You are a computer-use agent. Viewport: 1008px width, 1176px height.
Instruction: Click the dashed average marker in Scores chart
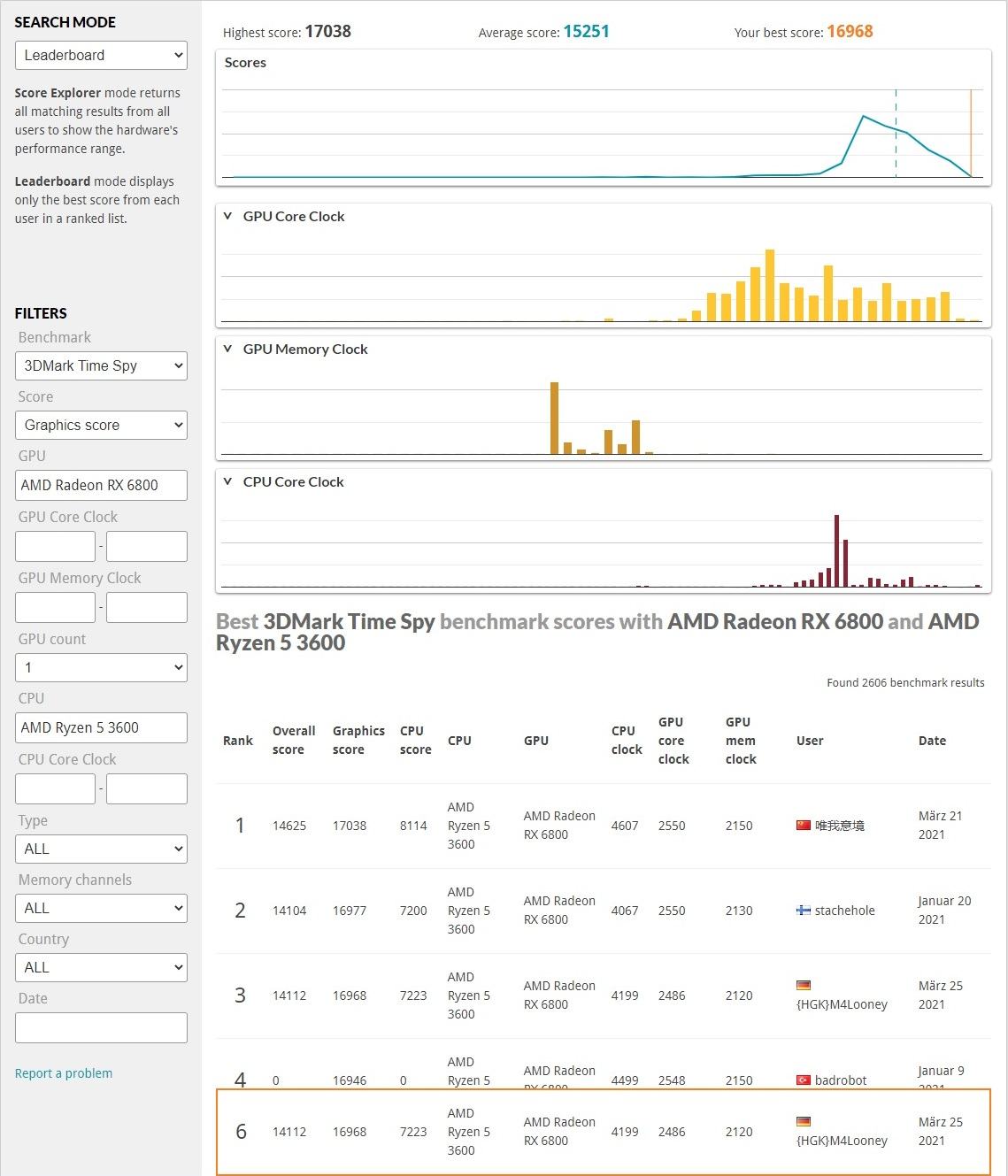[x=896, y=133]
